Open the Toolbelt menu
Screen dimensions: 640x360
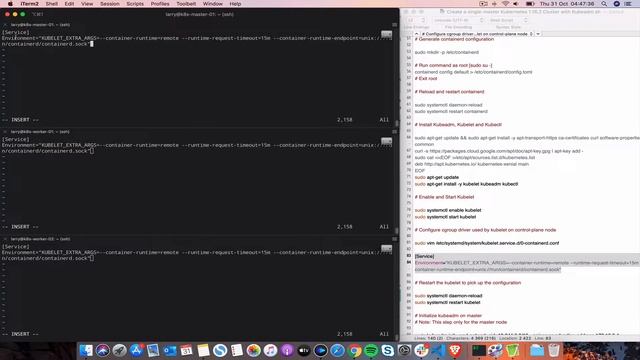[x=186, y=4]
